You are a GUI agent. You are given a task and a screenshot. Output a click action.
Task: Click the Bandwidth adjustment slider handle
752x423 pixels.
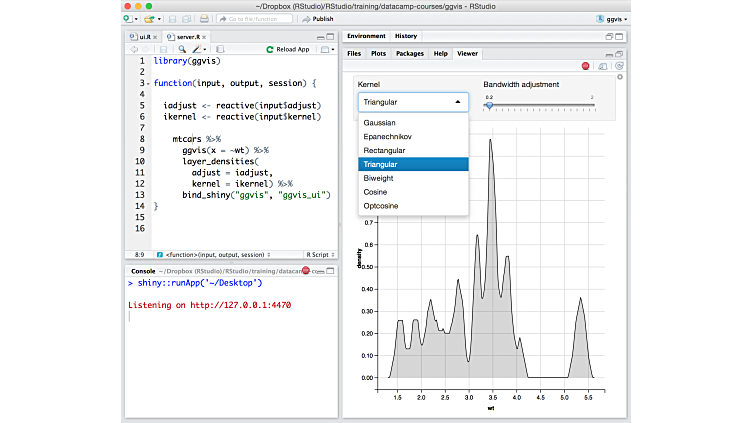click(x=489, y=105)
